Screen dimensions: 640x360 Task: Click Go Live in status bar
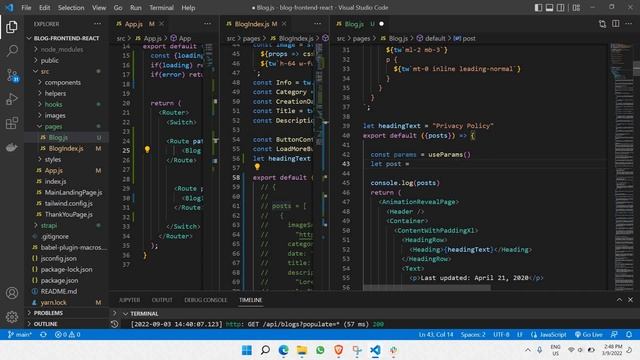[x=588, y=334]
